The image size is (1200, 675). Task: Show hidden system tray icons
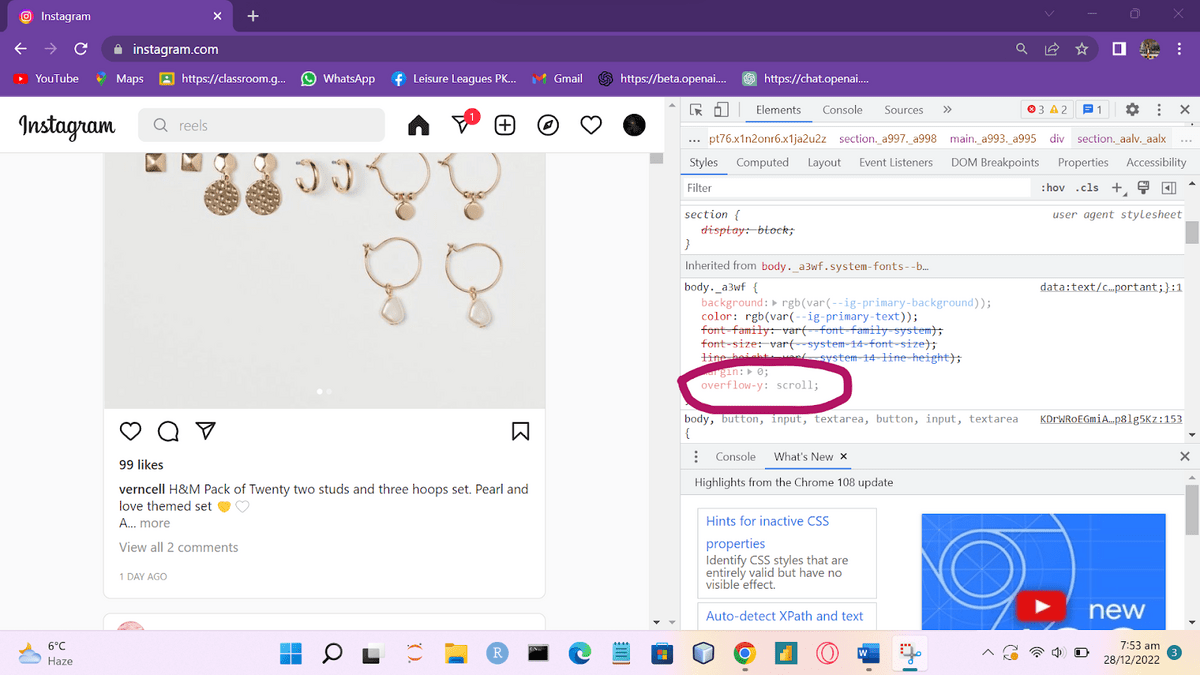987,653
